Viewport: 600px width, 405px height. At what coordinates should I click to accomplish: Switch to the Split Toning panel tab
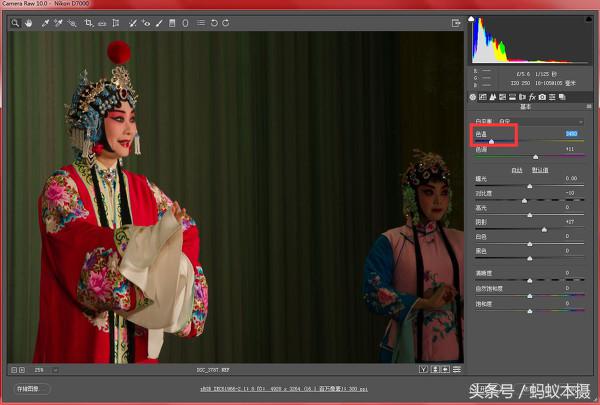[x=512, y=97]
